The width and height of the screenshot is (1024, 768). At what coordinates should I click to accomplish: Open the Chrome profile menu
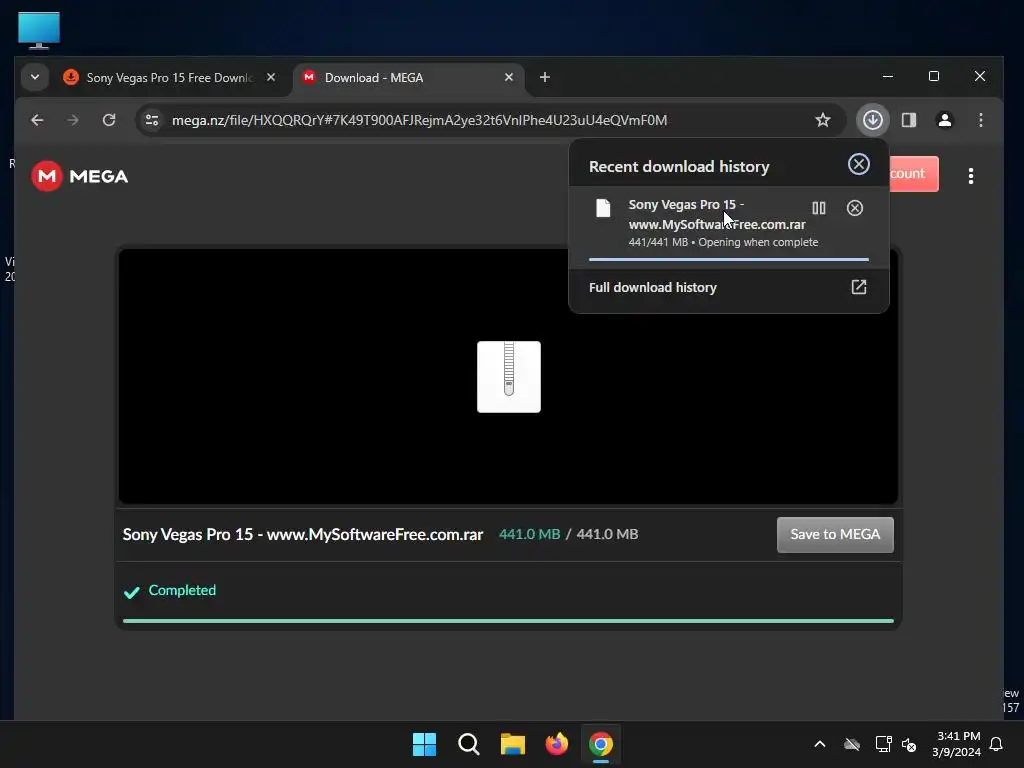[x=944, y=120]
